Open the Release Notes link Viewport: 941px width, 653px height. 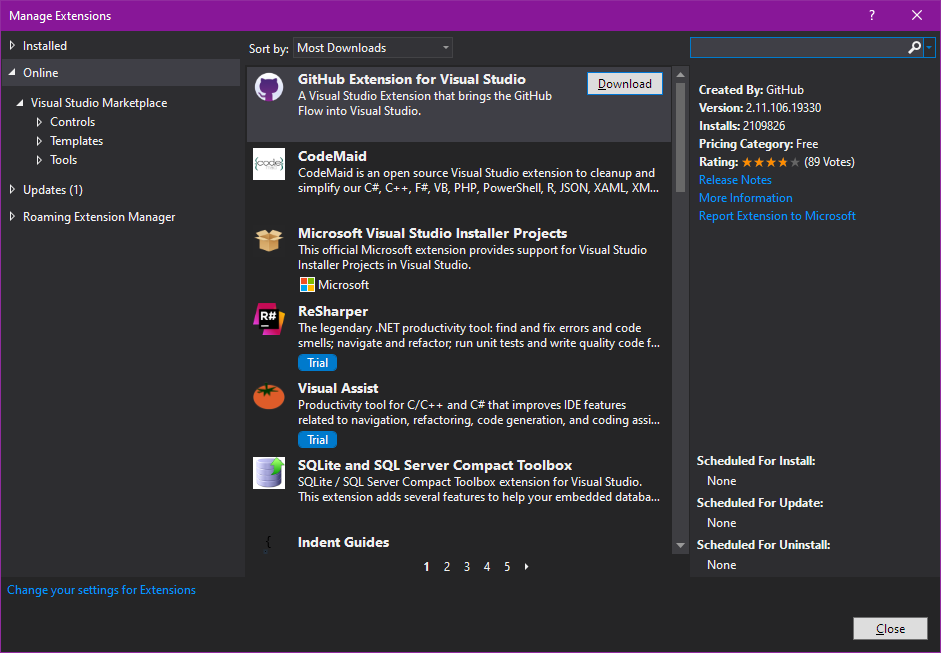pos(735,180)
